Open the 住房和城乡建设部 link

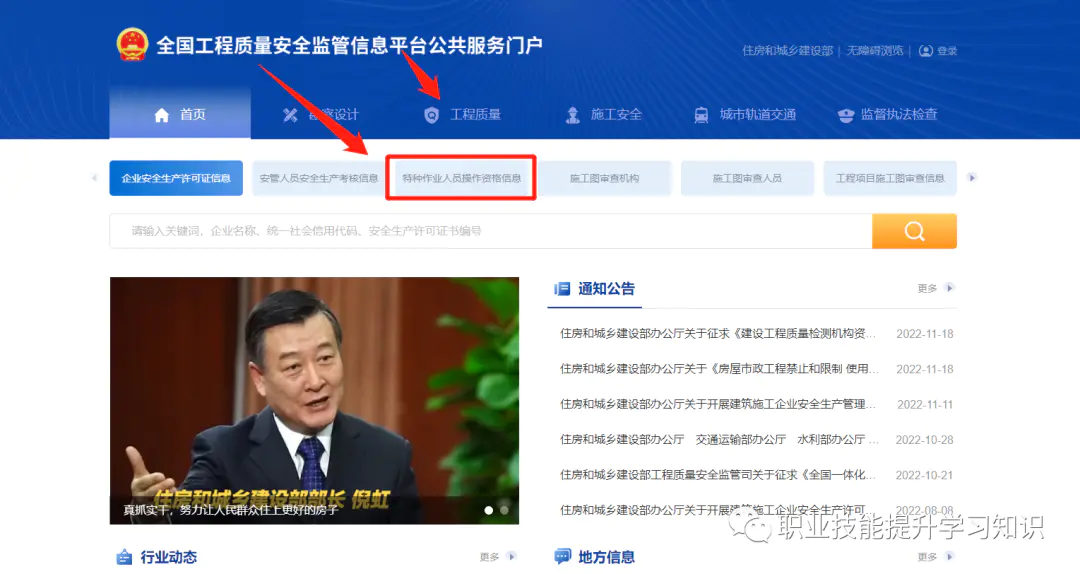[x=787, y=51]
